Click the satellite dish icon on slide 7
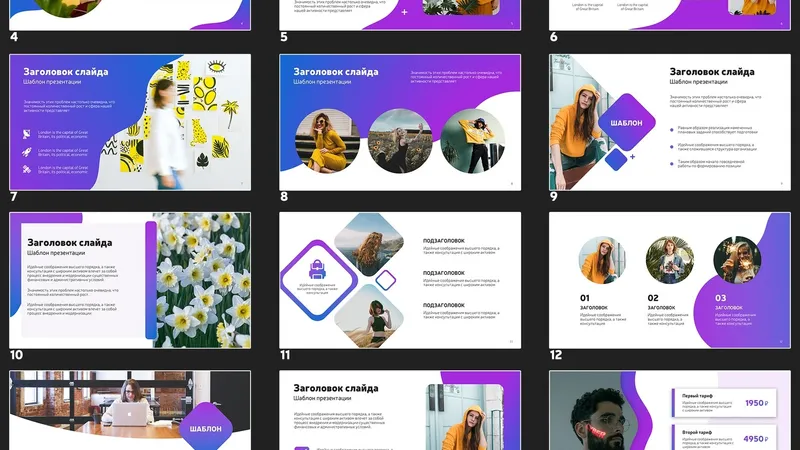Image resolution: width=800 pixels, height=450 pixels. (x=27, y=134)
